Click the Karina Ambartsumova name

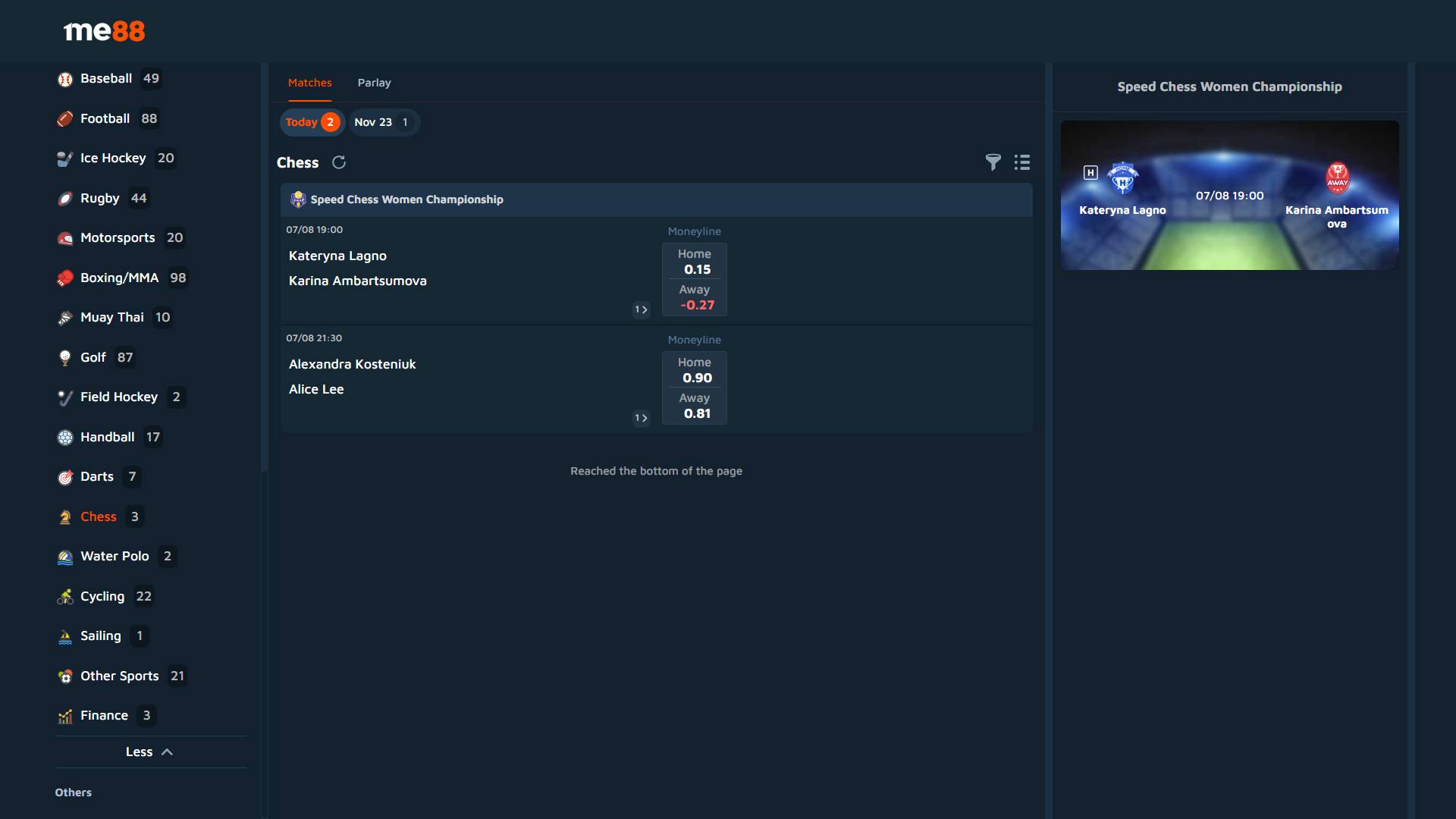coord(357,281)
